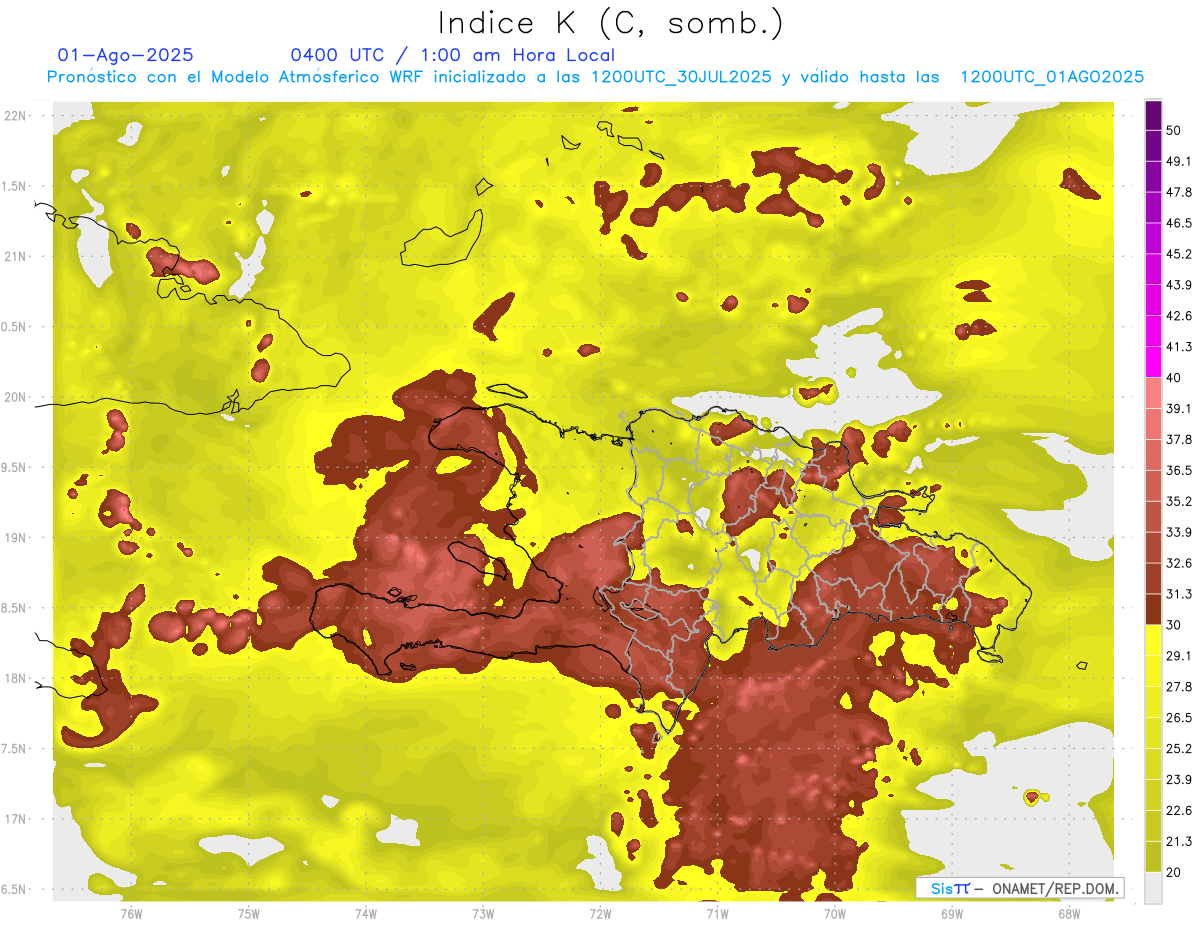Click the color bar value "20"

coord(1174,873)
